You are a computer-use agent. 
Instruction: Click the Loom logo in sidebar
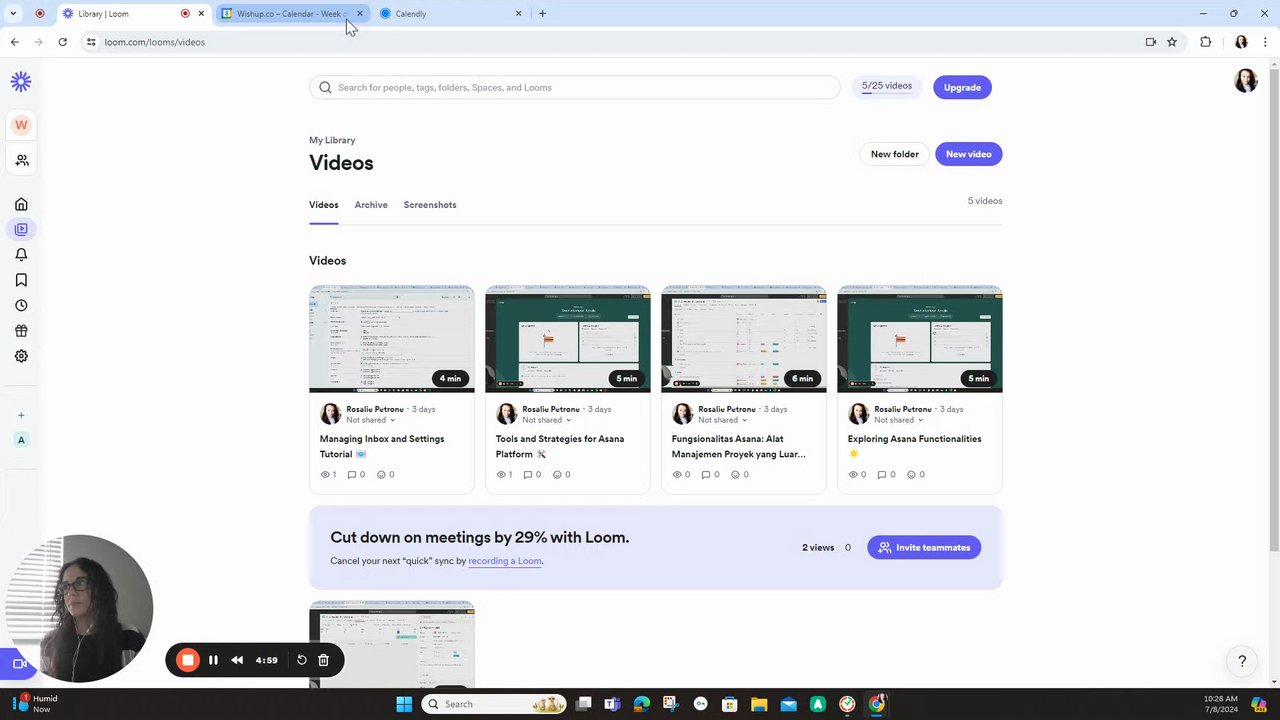[x=21, y=82]
